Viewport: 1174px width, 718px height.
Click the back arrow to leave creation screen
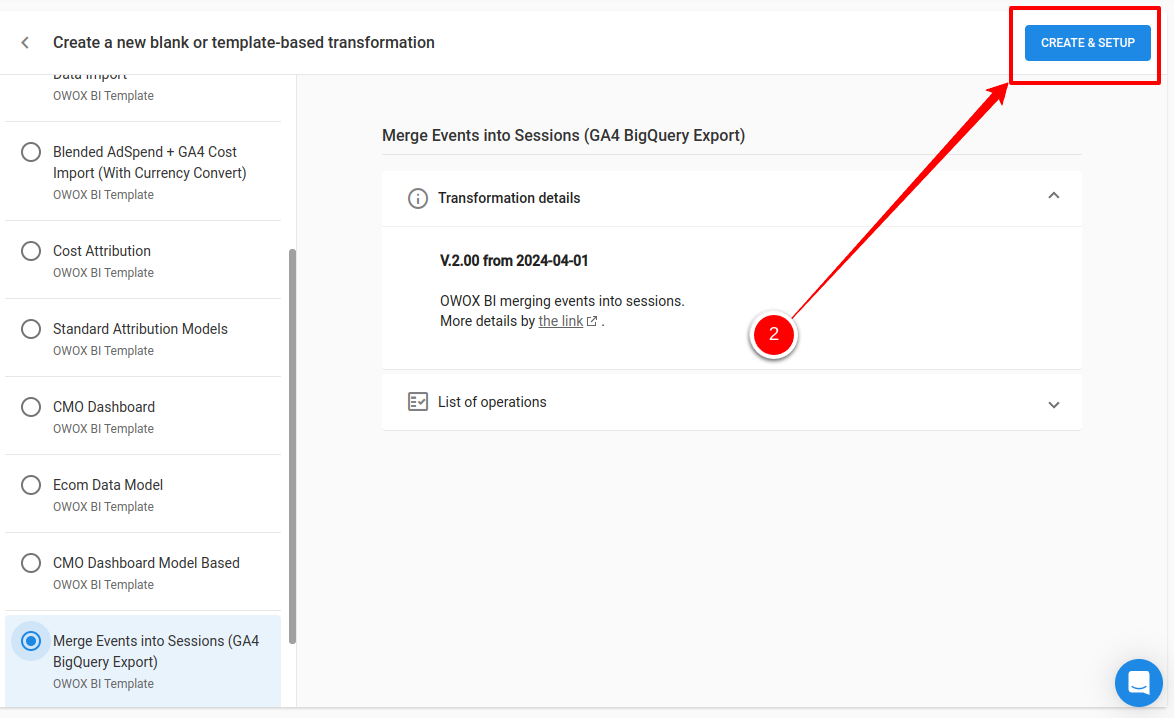pyautogui.click(x=24, y=42)
